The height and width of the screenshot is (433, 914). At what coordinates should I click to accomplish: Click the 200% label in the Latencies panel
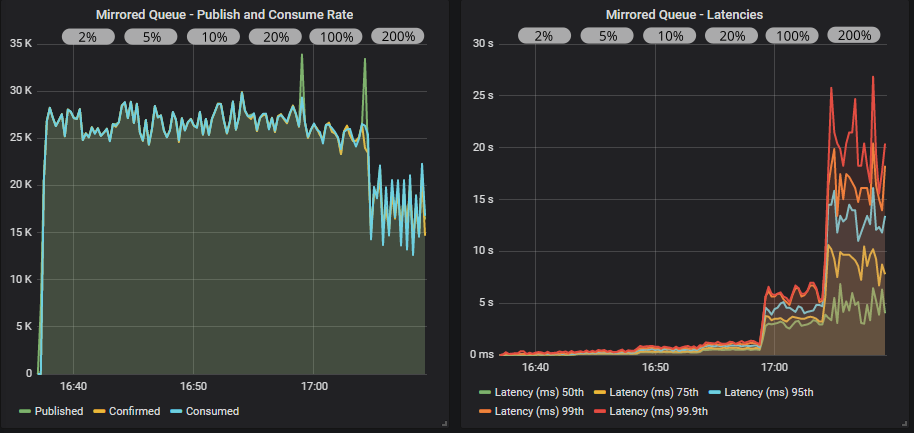pos(853,35)
